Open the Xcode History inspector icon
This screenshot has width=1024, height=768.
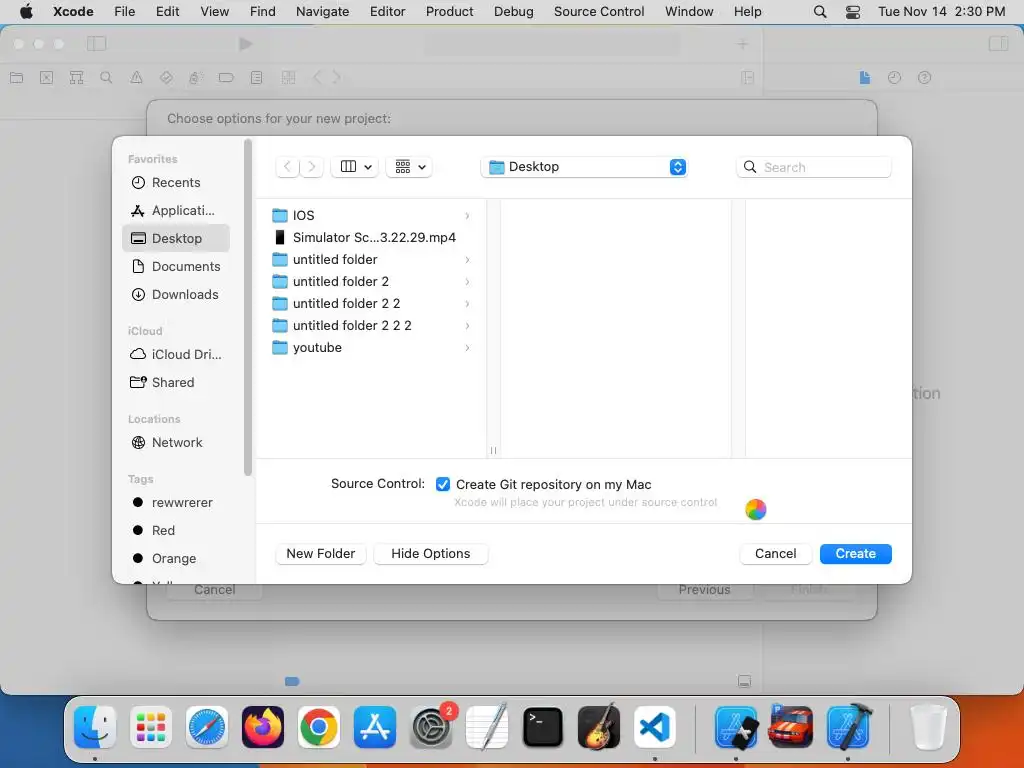(895, 78)
